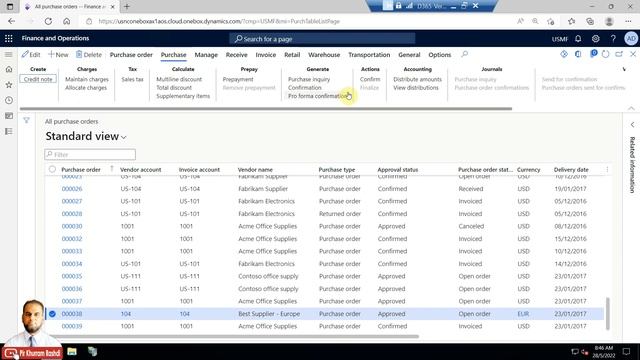Open browser favorites star icon
Screen dimensions: 640x360
tap(571, 21)
